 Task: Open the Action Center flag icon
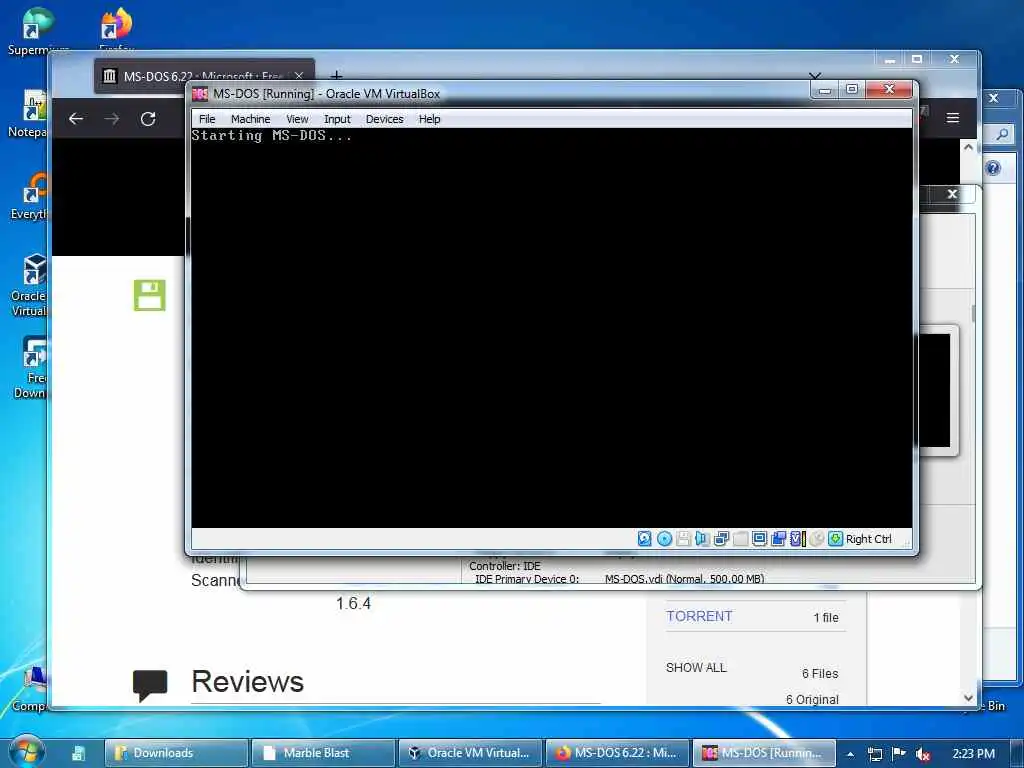pos(899,753)
